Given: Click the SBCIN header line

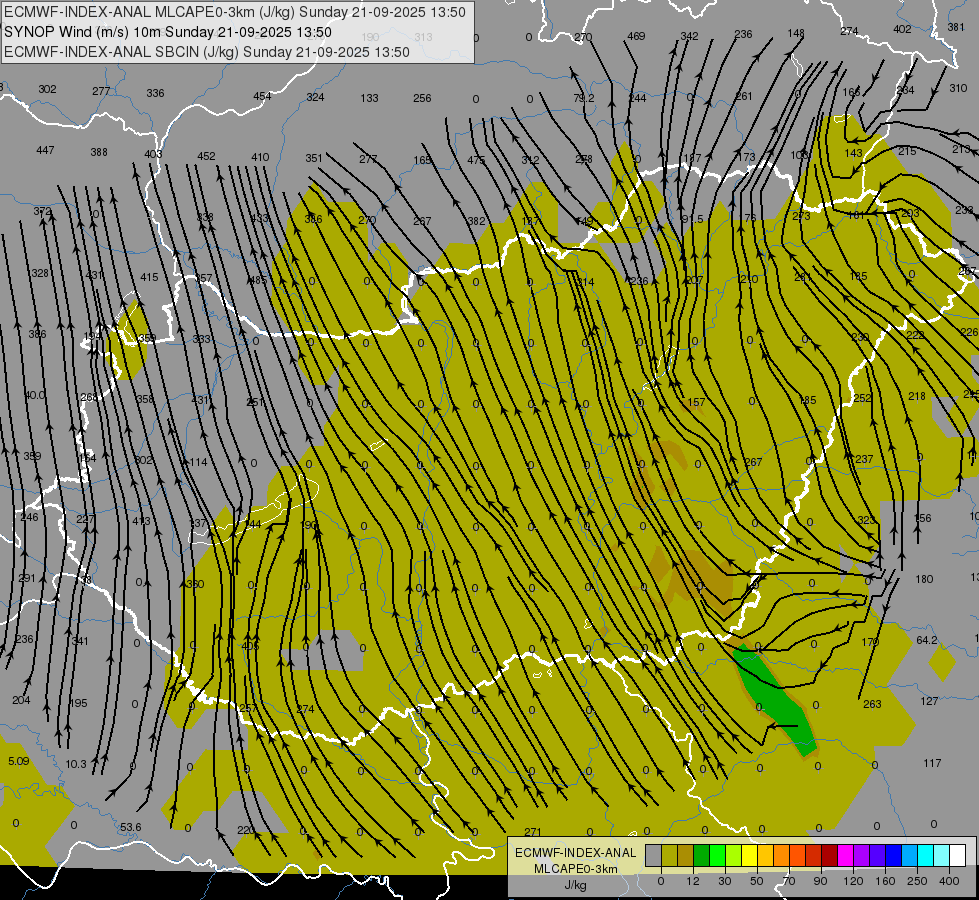Looking at the screenshot, I should point(207,52).
